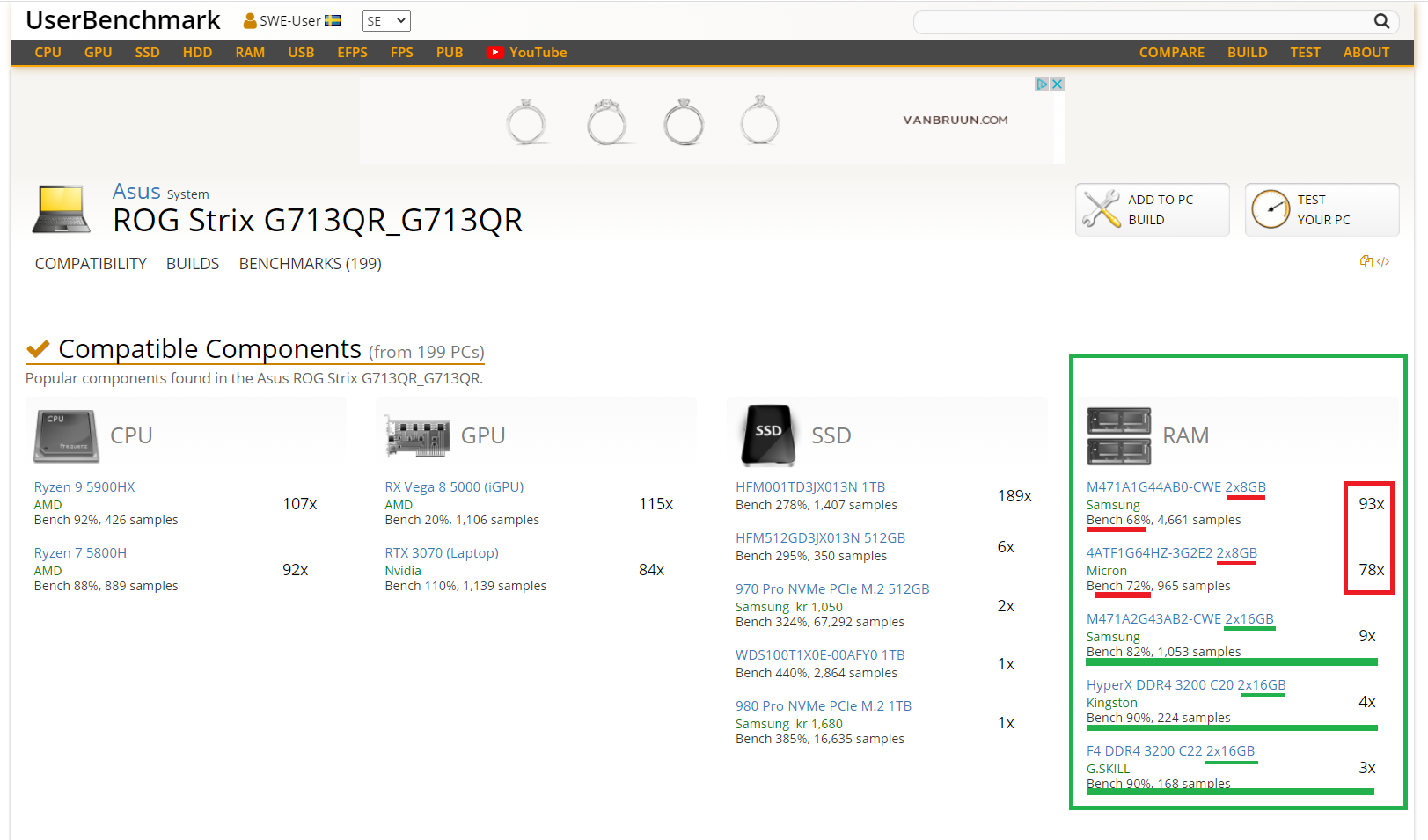Click TEST YOUR PC button
Viewport: 1428px width, 840px height.
click(x=1322, y=209)
